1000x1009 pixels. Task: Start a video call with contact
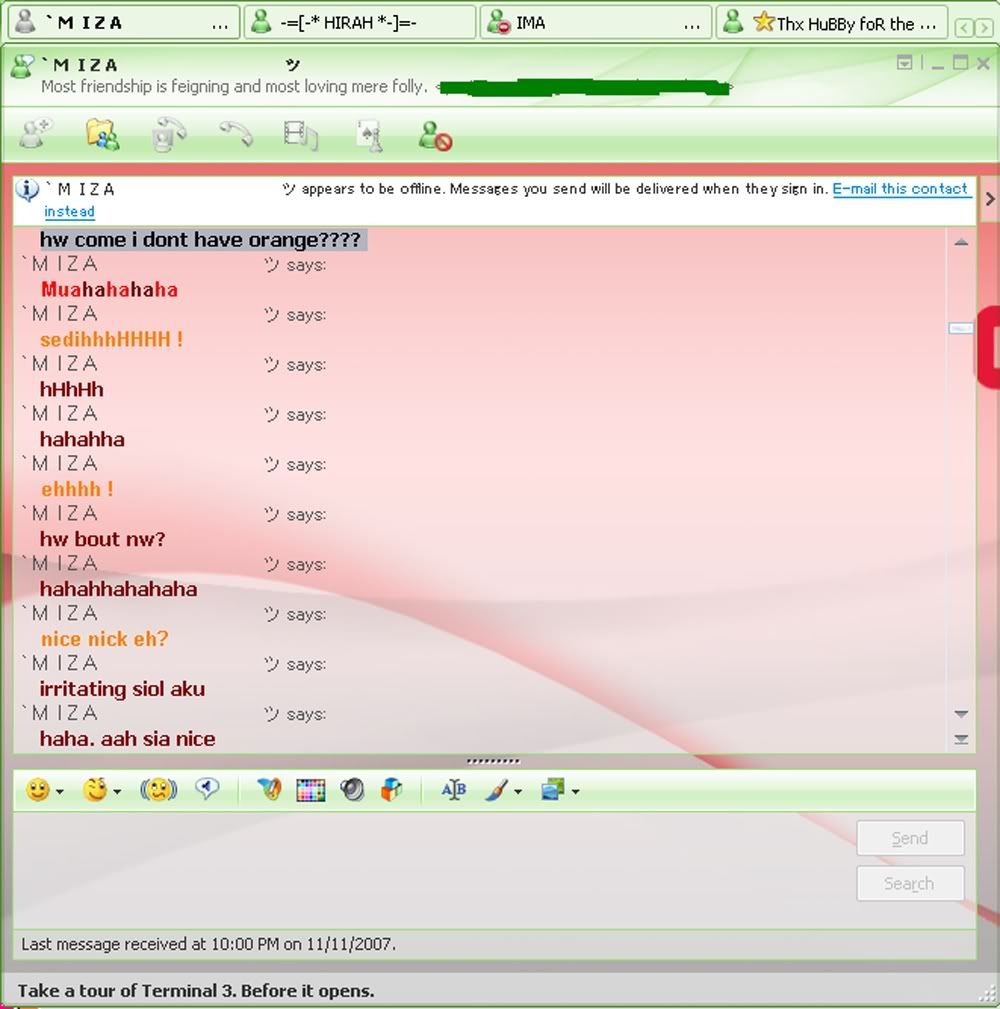[169, 134]
